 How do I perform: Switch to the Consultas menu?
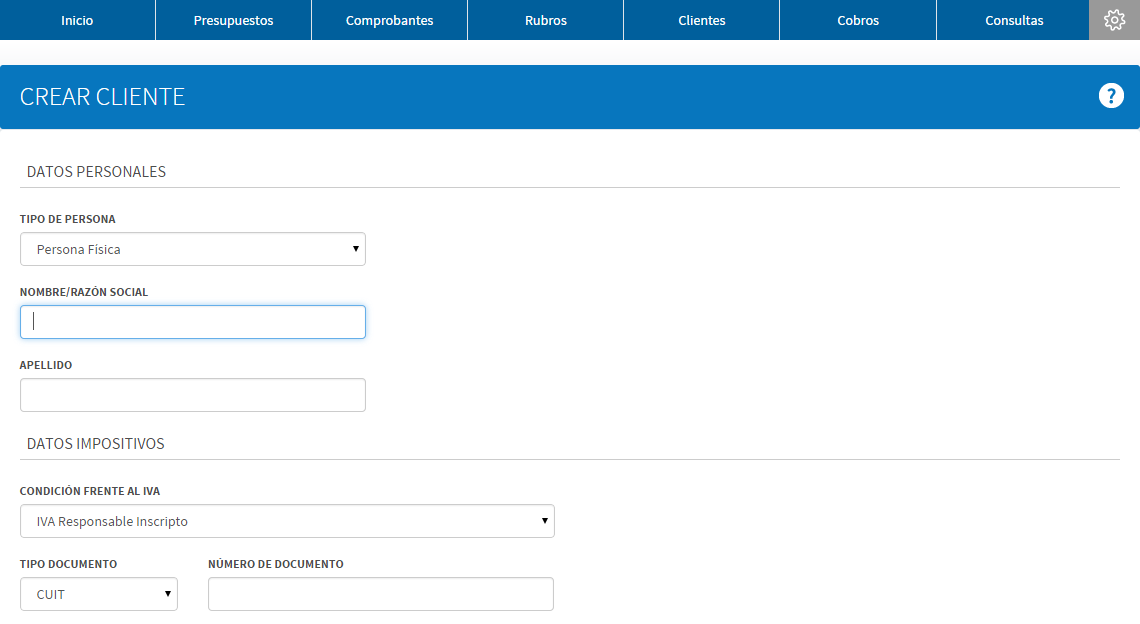[x=1013, y=20]
